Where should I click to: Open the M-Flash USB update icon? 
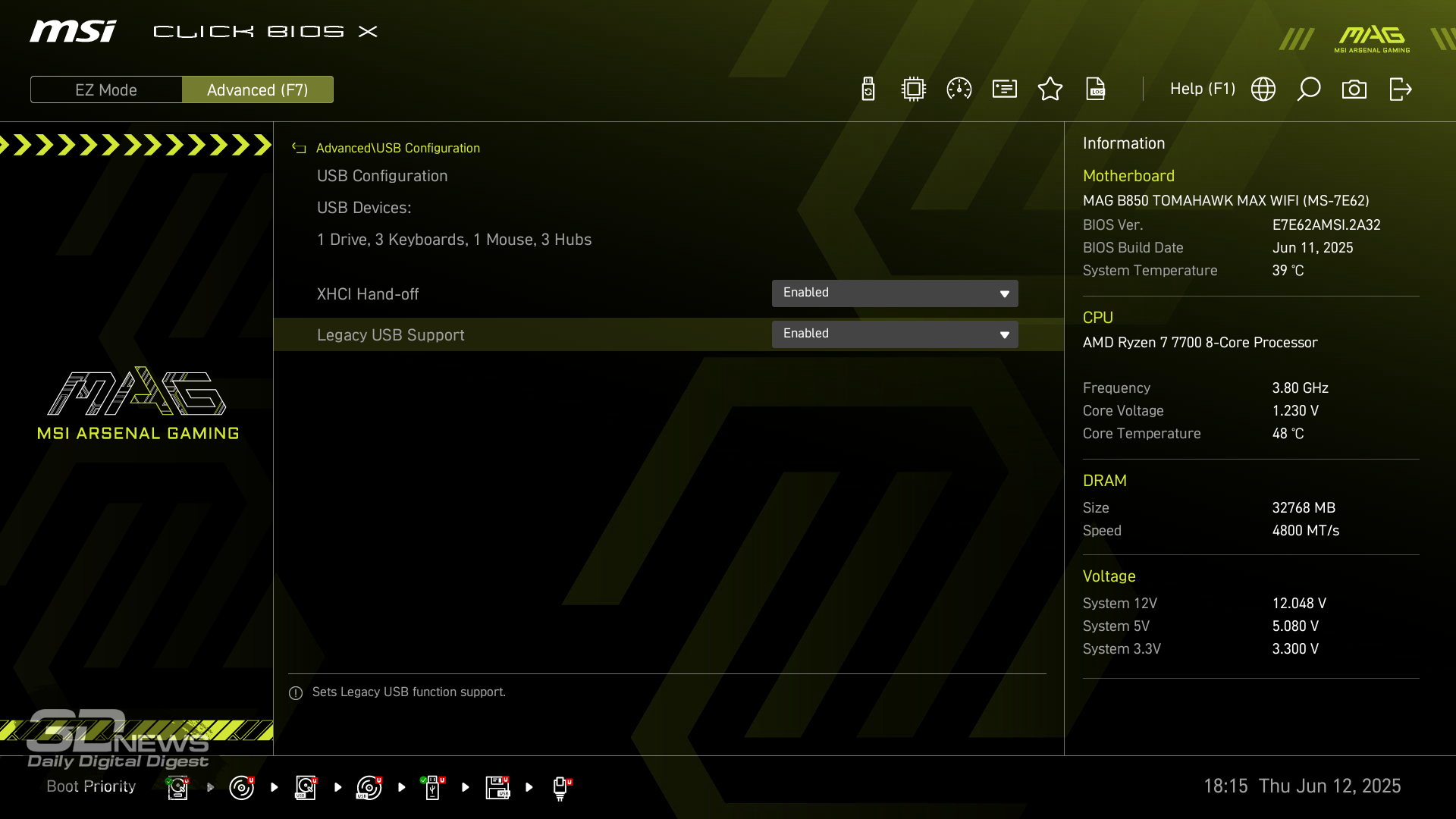pyautogui.click(x=868, y=89)
